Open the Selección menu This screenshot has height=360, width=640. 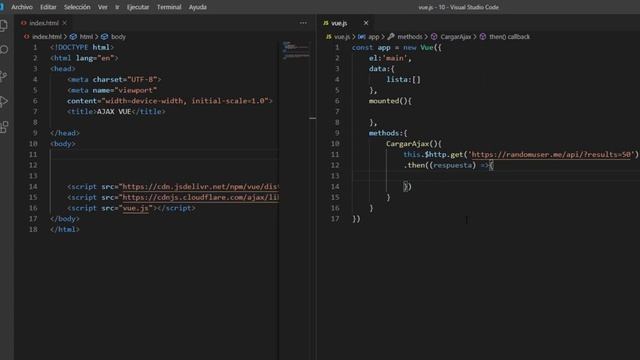(77, 7)
